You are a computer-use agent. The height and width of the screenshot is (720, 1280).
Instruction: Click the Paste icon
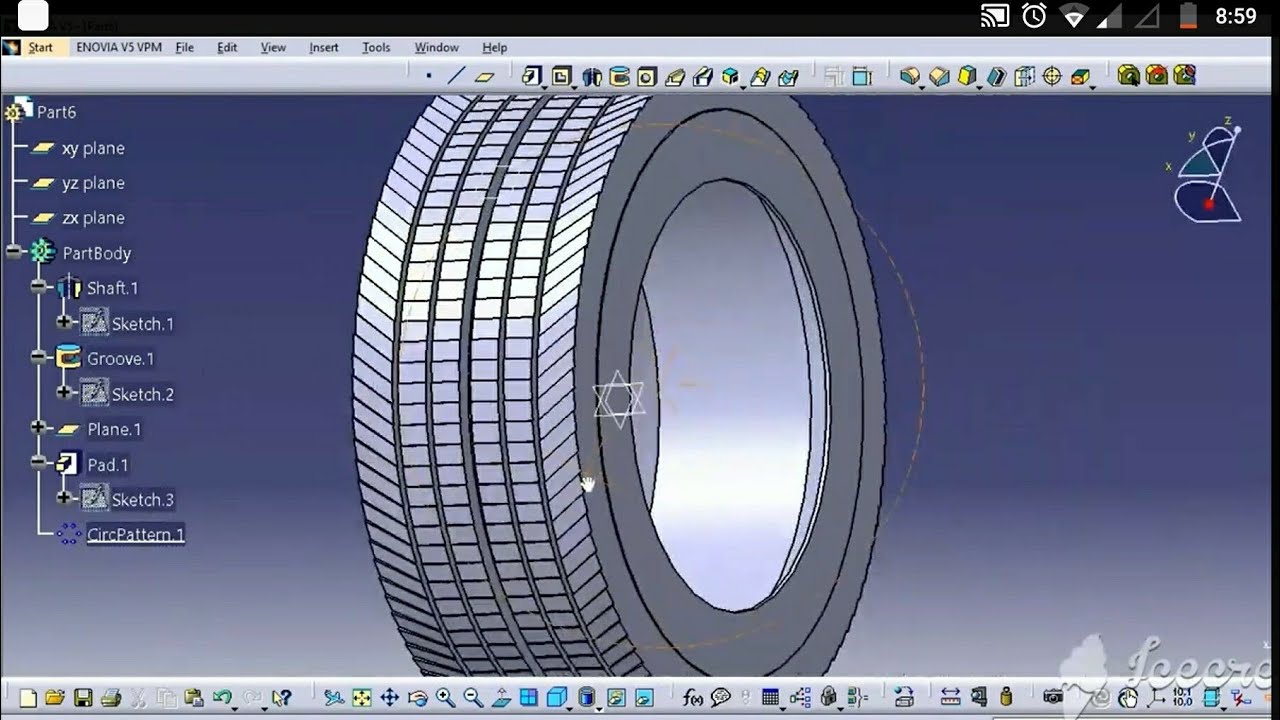pos(193,698)
